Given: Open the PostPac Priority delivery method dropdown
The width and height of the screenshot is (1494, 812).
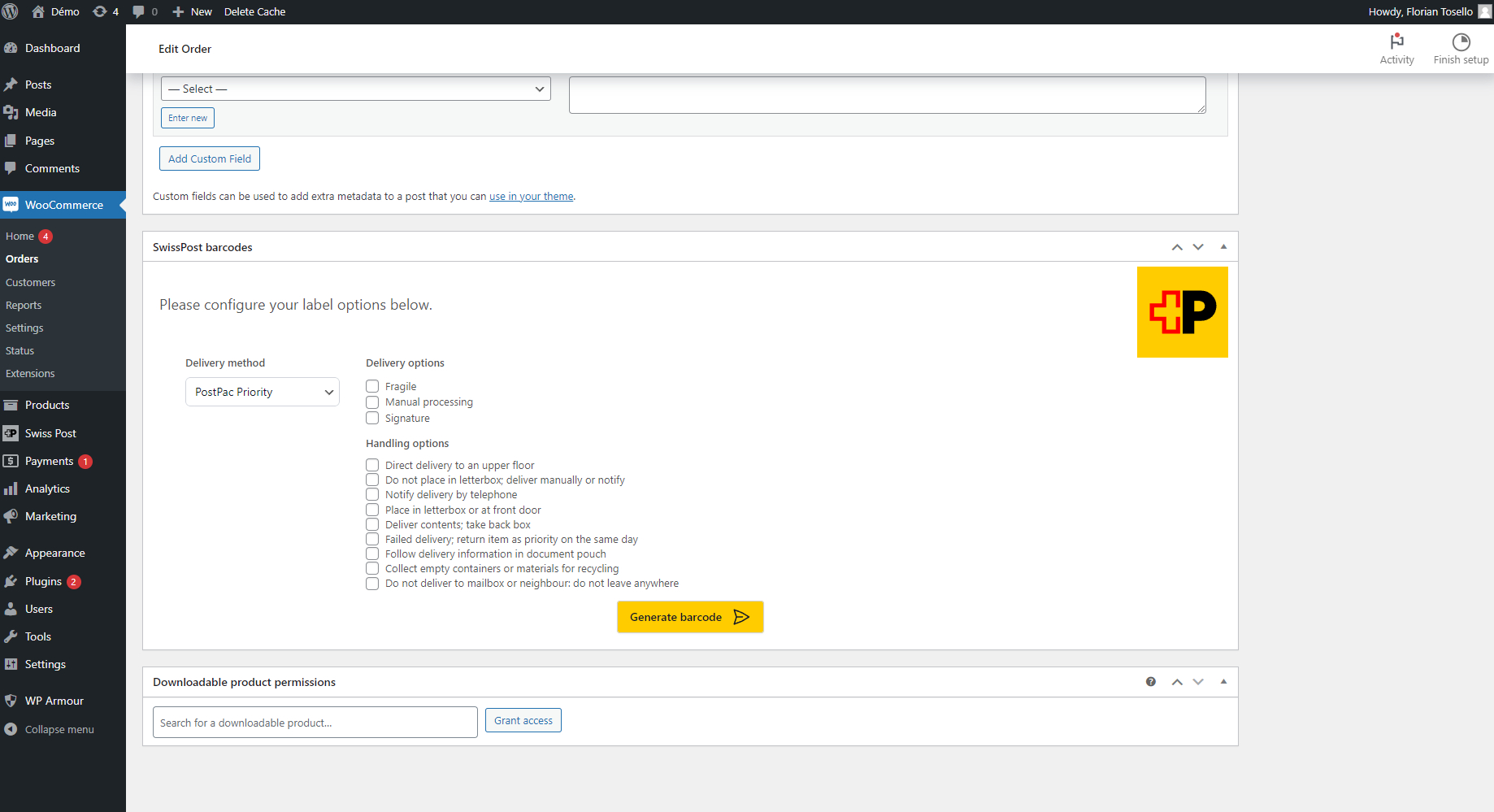Looking at the screenshot, I should 262,392.
